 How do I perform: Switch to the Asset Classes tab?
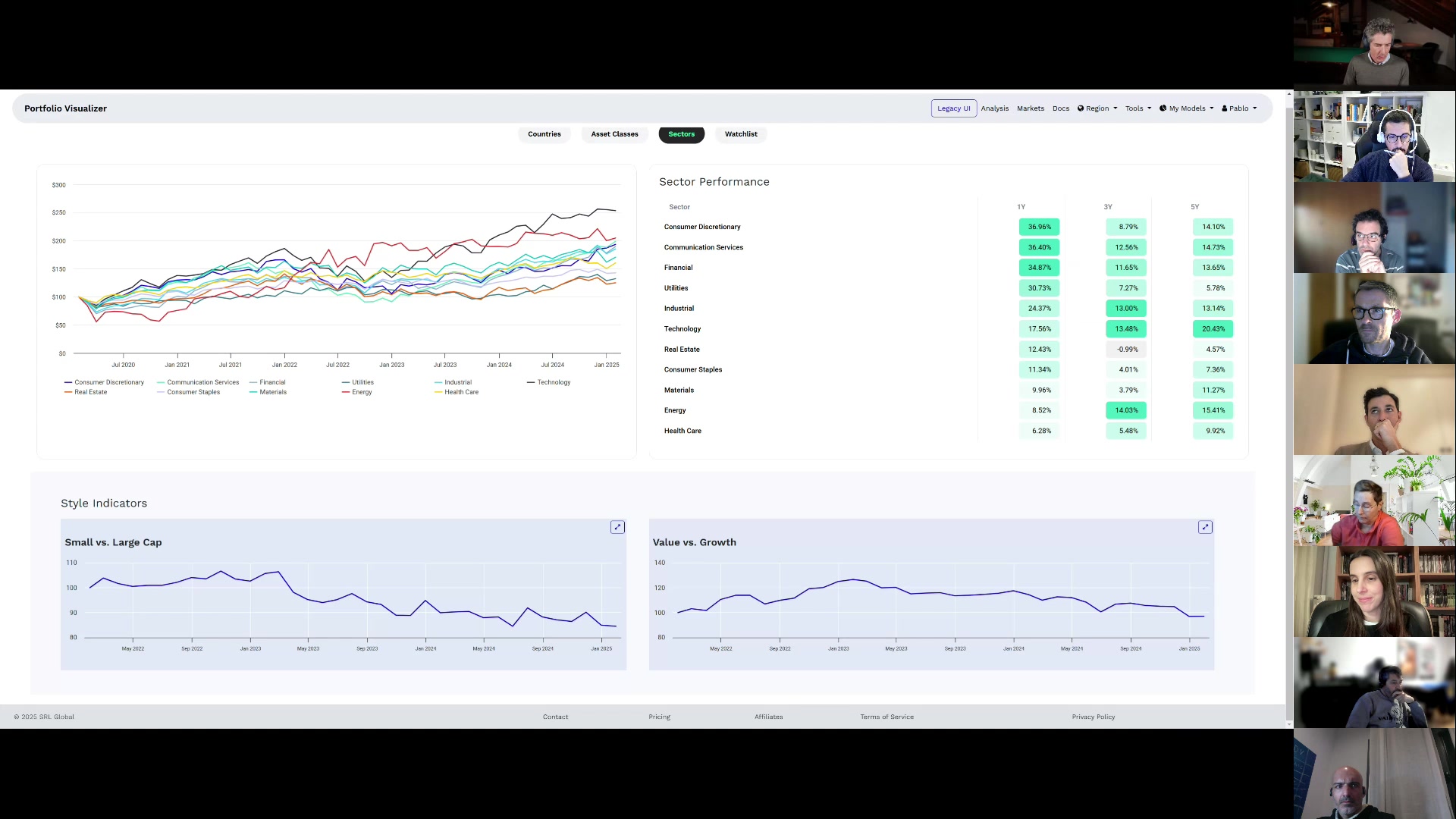point(614,134)
